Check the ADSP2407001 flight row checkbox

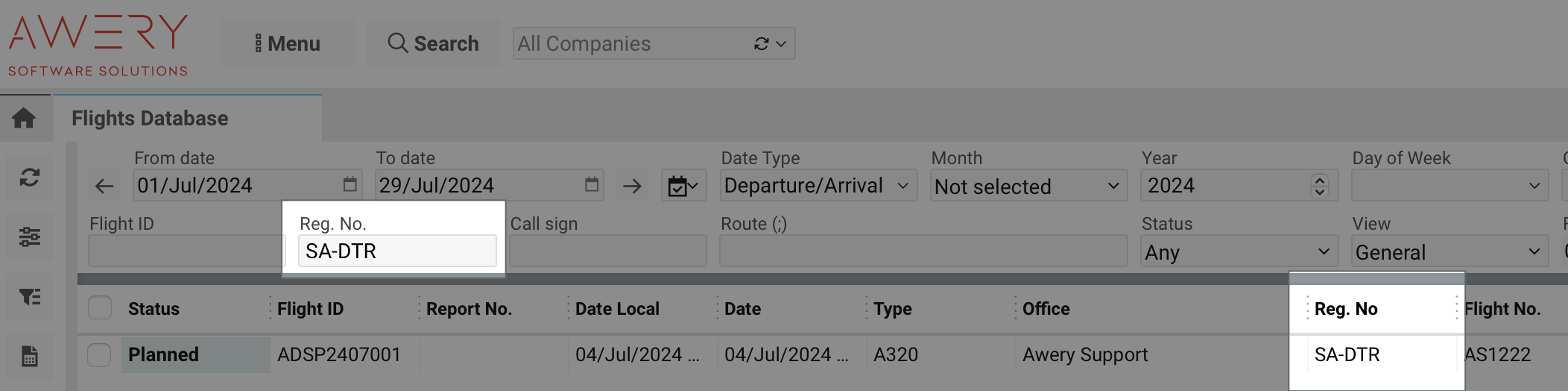100,354
